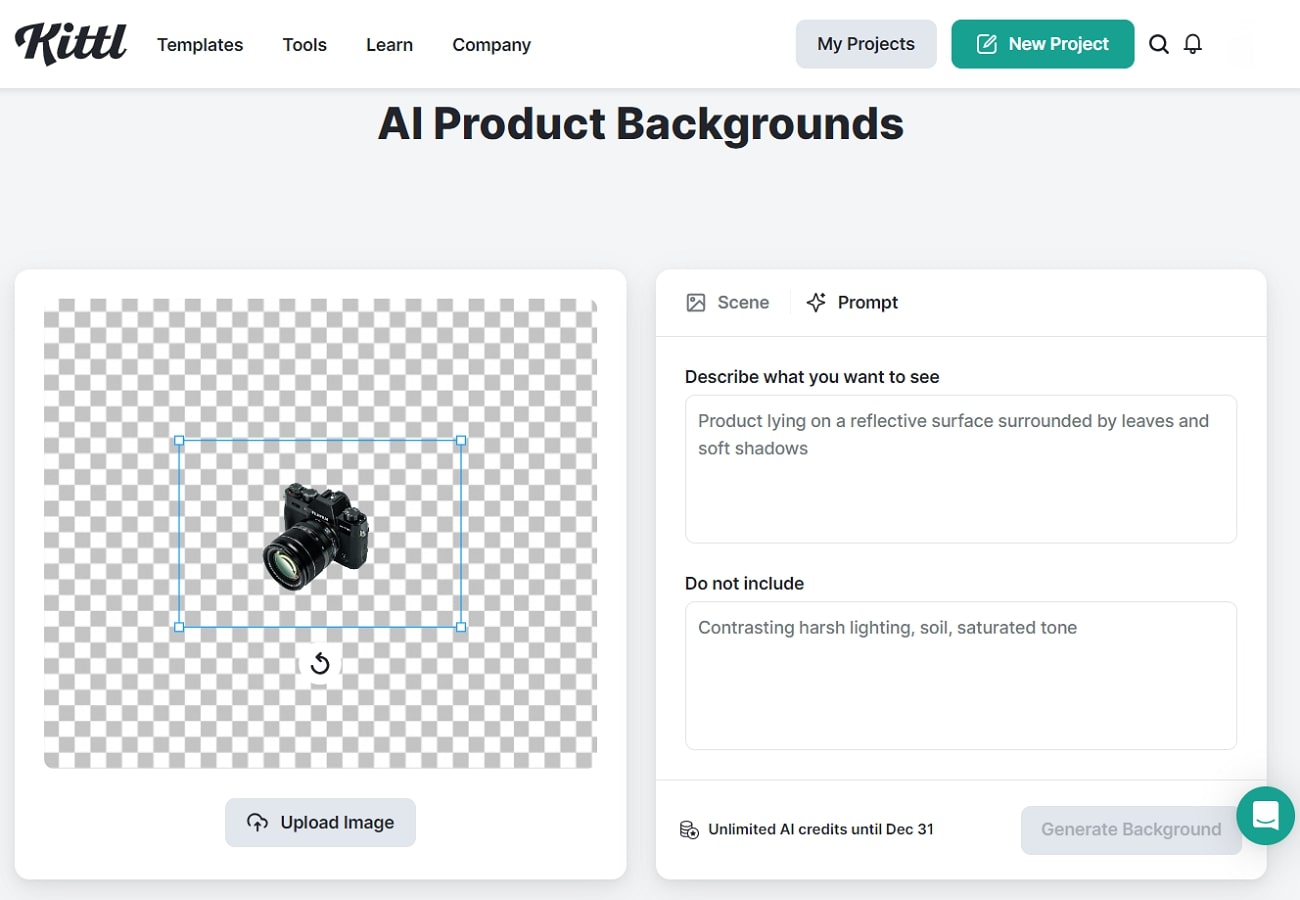Rotate the camera using the rotate icon
The height and width of the screenshot is (900, 1300).
[x=320, y=662]
